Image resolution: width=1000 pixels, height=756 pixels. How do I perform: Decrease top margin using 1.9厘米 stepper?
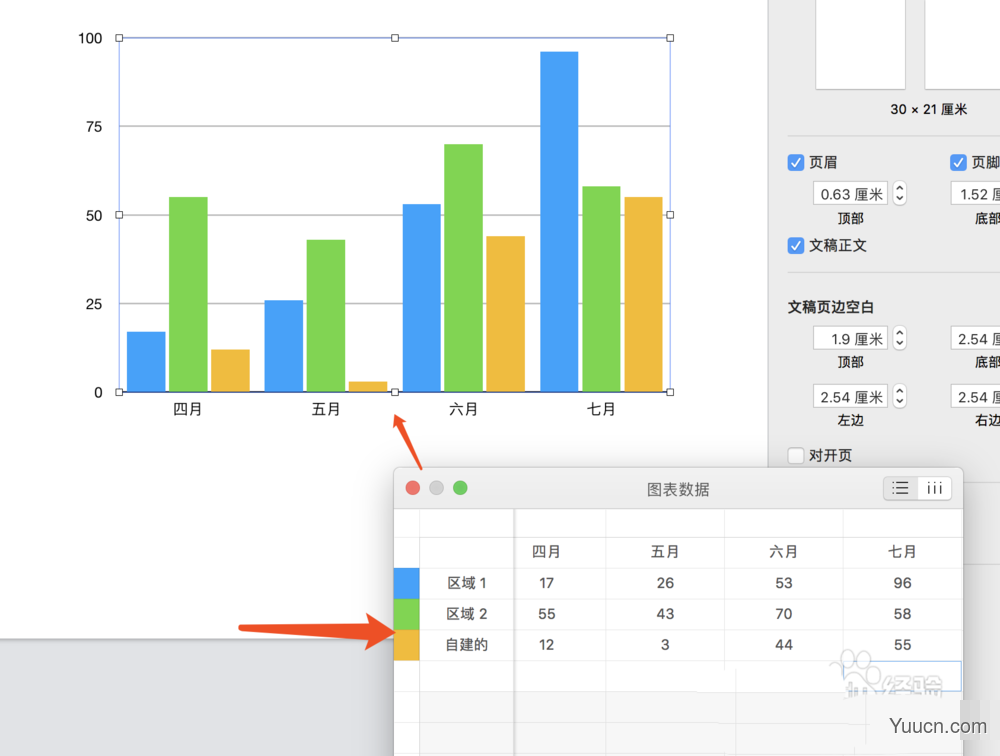point(899,342)
